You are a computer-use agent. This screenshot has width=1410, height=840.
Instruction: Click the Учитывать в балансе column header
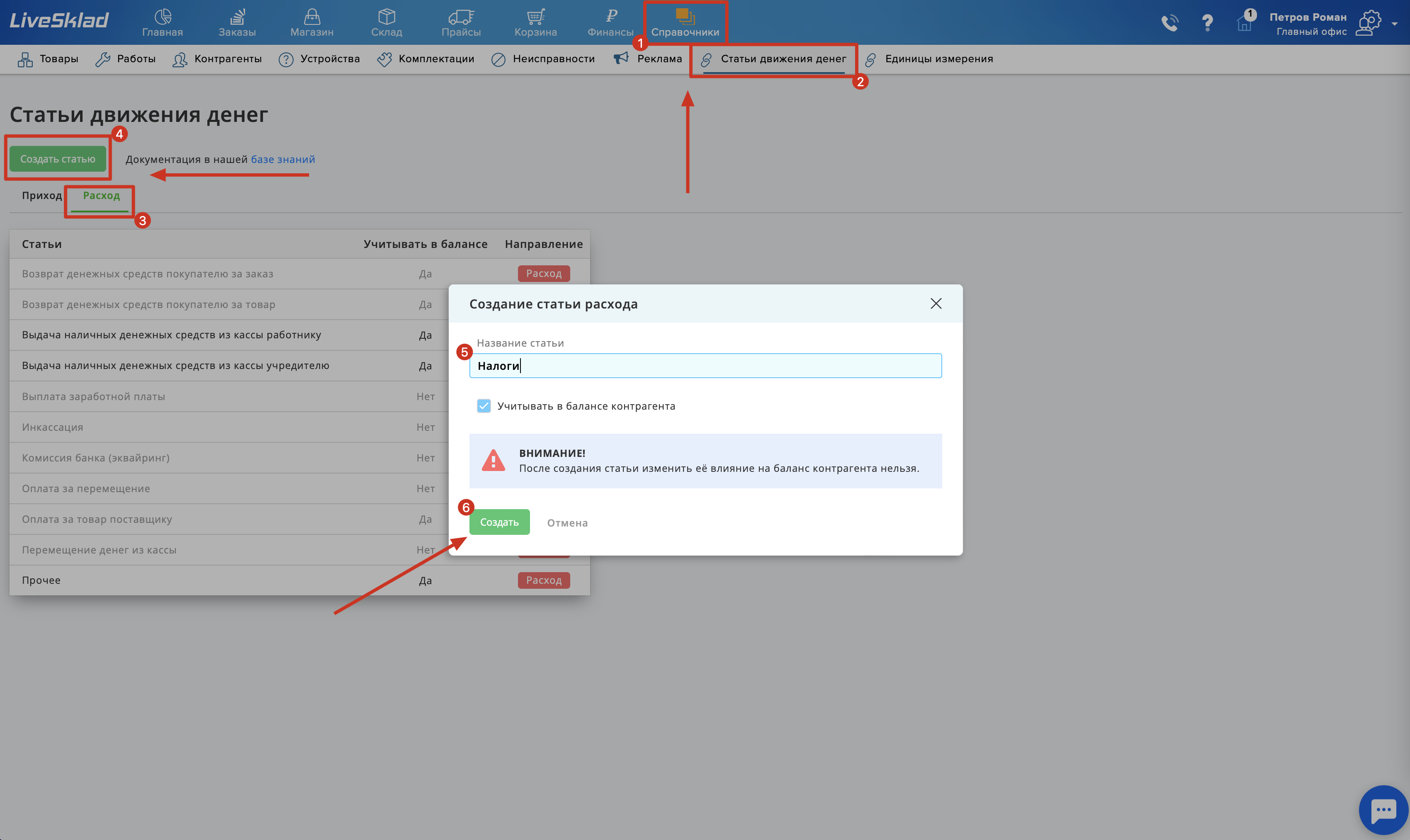point(425,244)
